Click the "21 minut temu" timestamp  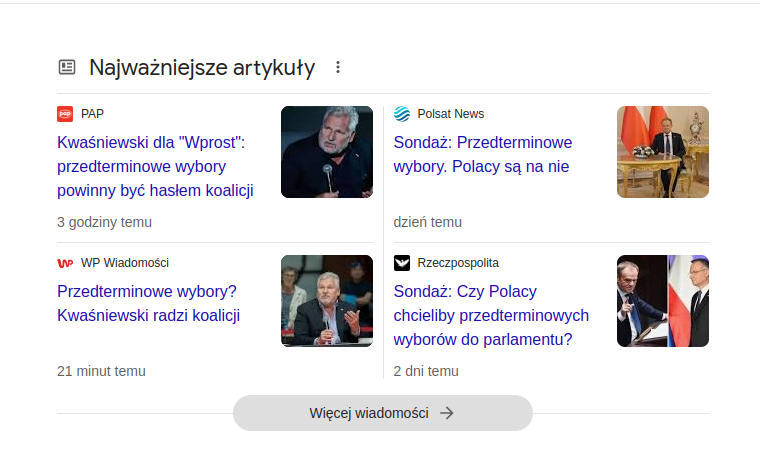pos(101,371)
